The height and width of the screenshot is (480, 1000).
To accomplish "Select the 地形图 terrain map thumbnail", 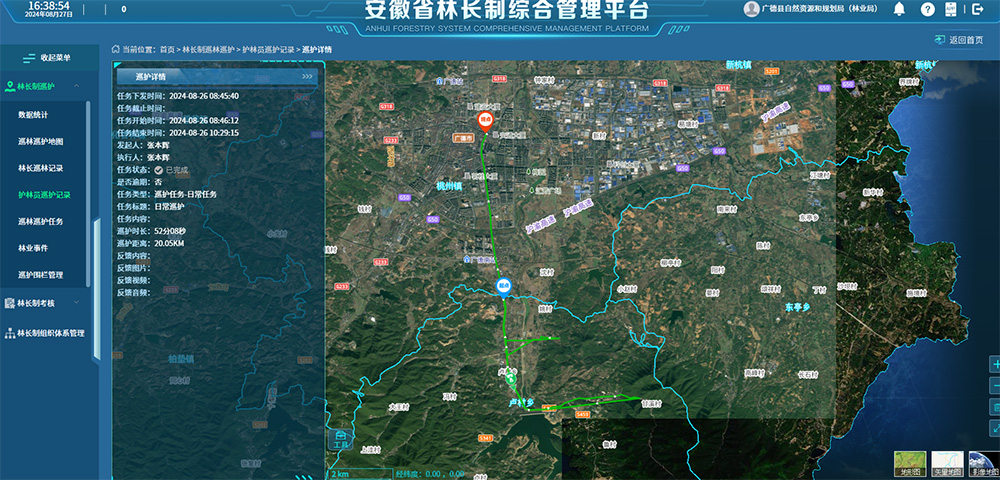I will (910, 462).
